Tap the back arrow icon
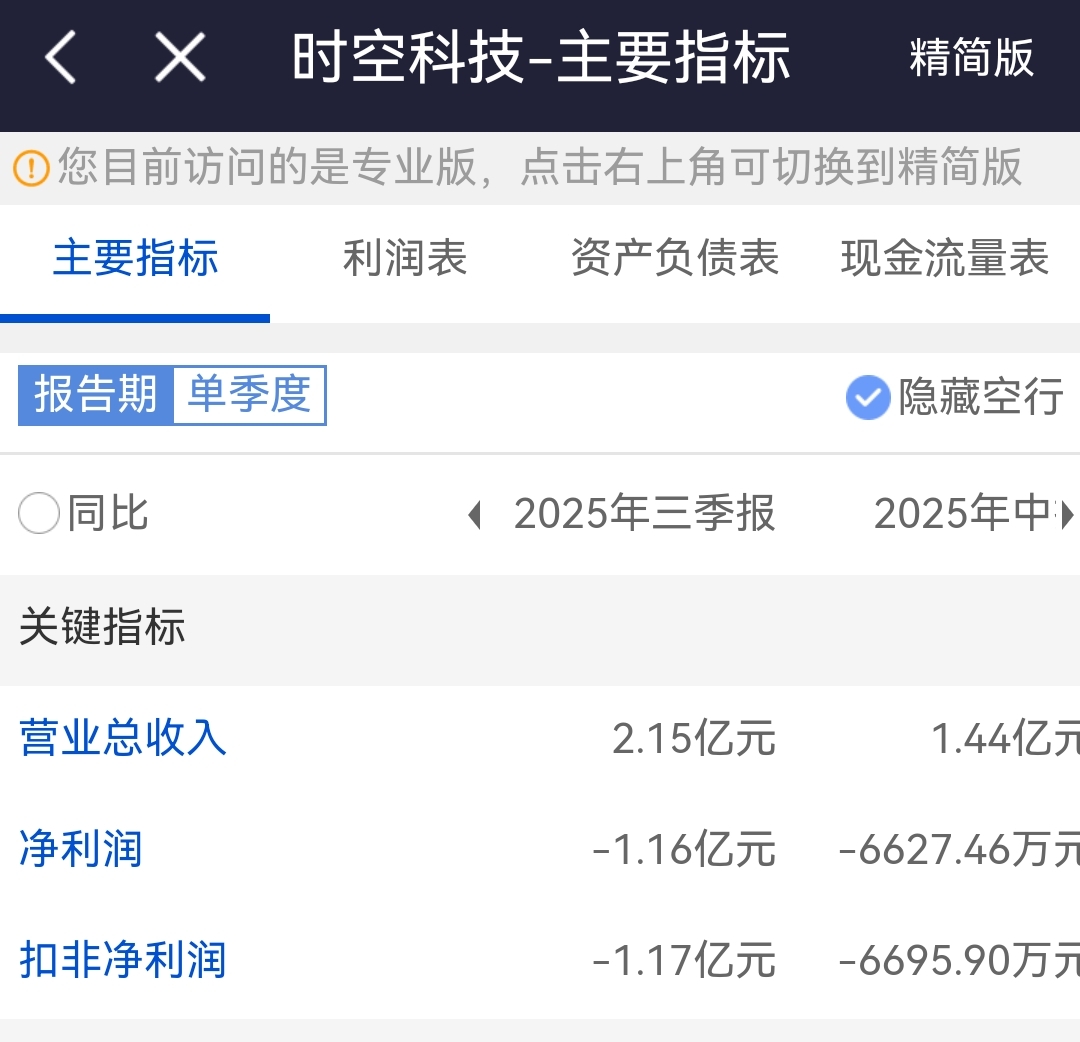Screen dimensions: 1080x1042 coord(60,57)
